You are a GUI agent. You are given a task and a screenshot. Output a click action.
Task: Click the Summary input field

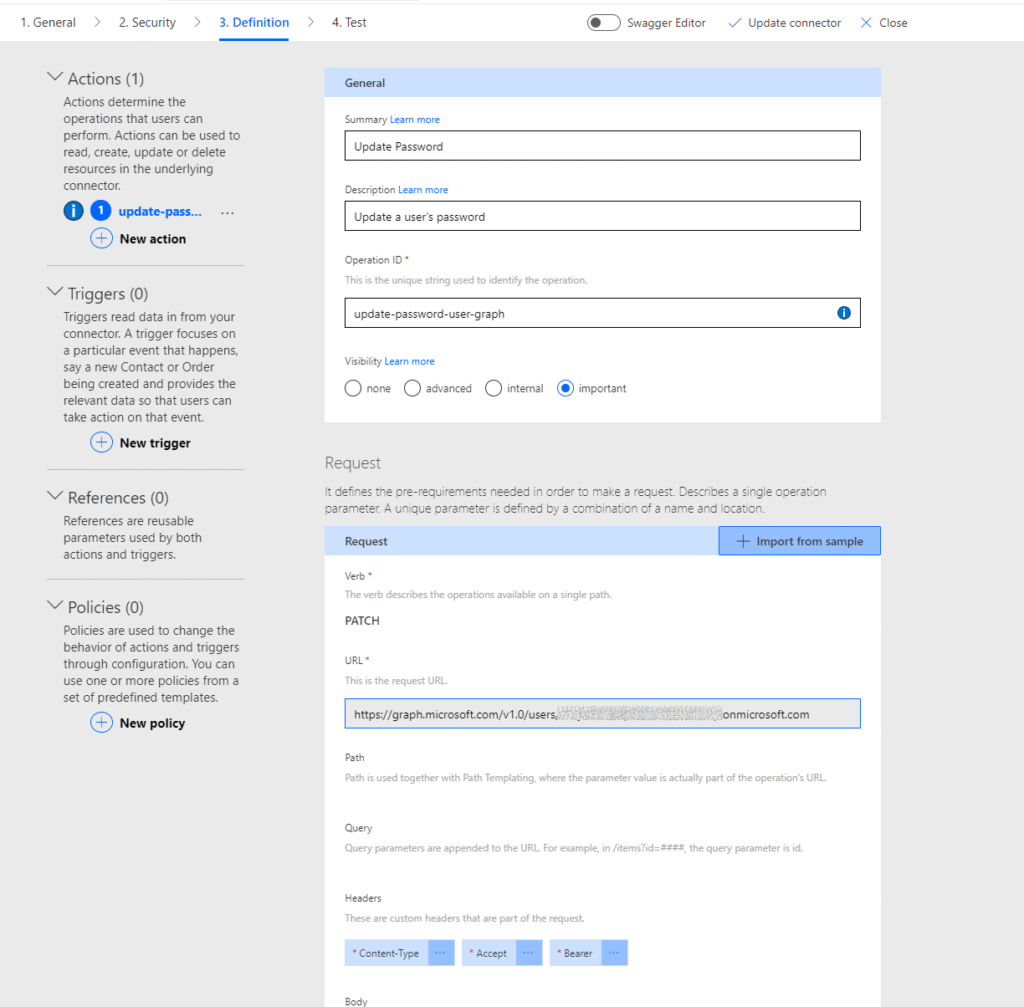point(602,146)
